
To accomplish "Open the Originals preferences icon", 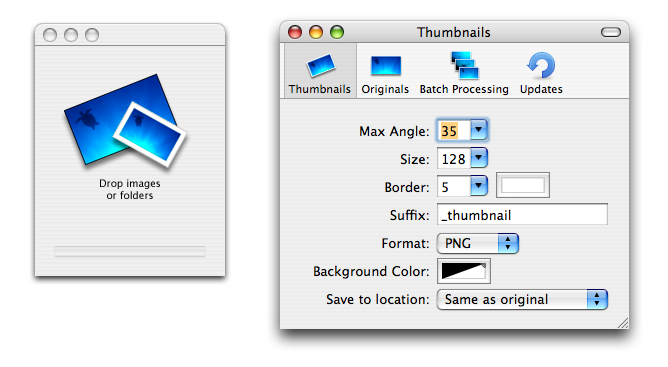I will (x=386, y=65).
